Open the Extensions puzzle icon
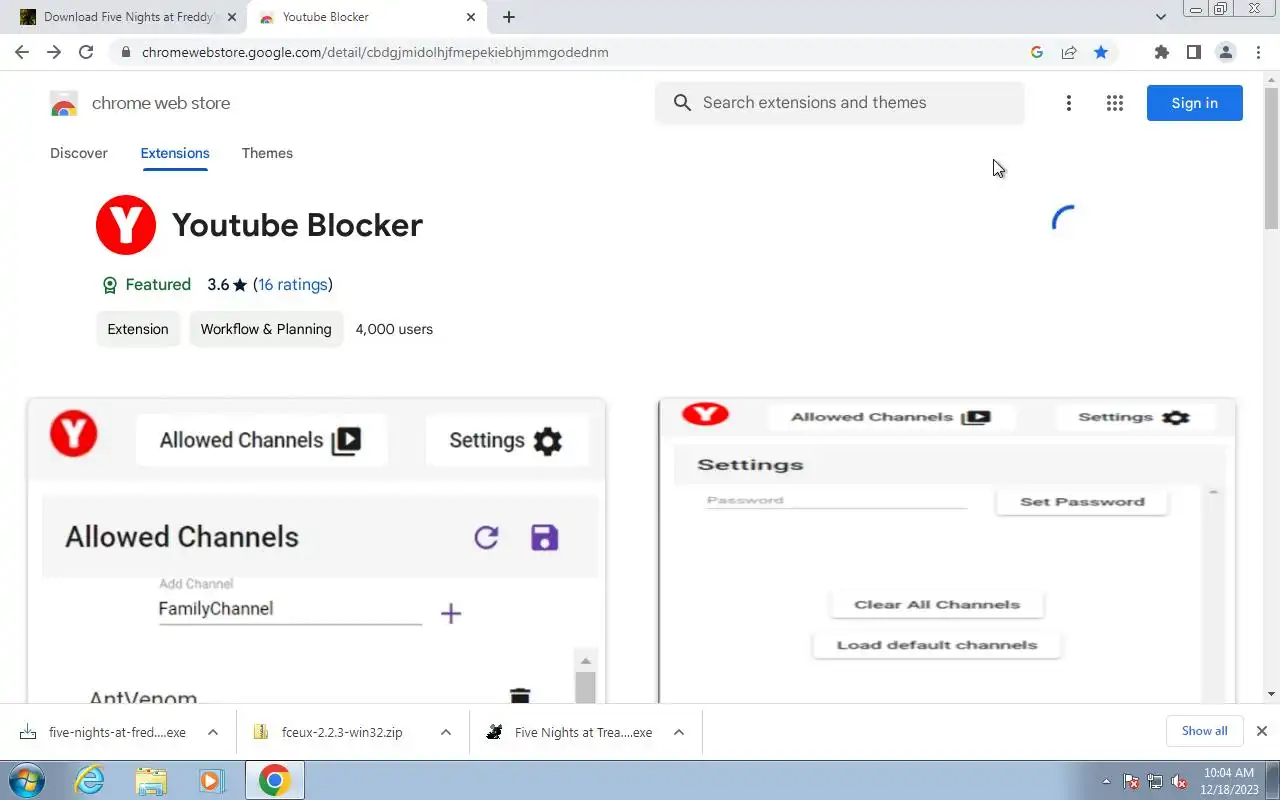The image size is (1280, 800). tap(1161, 52)
